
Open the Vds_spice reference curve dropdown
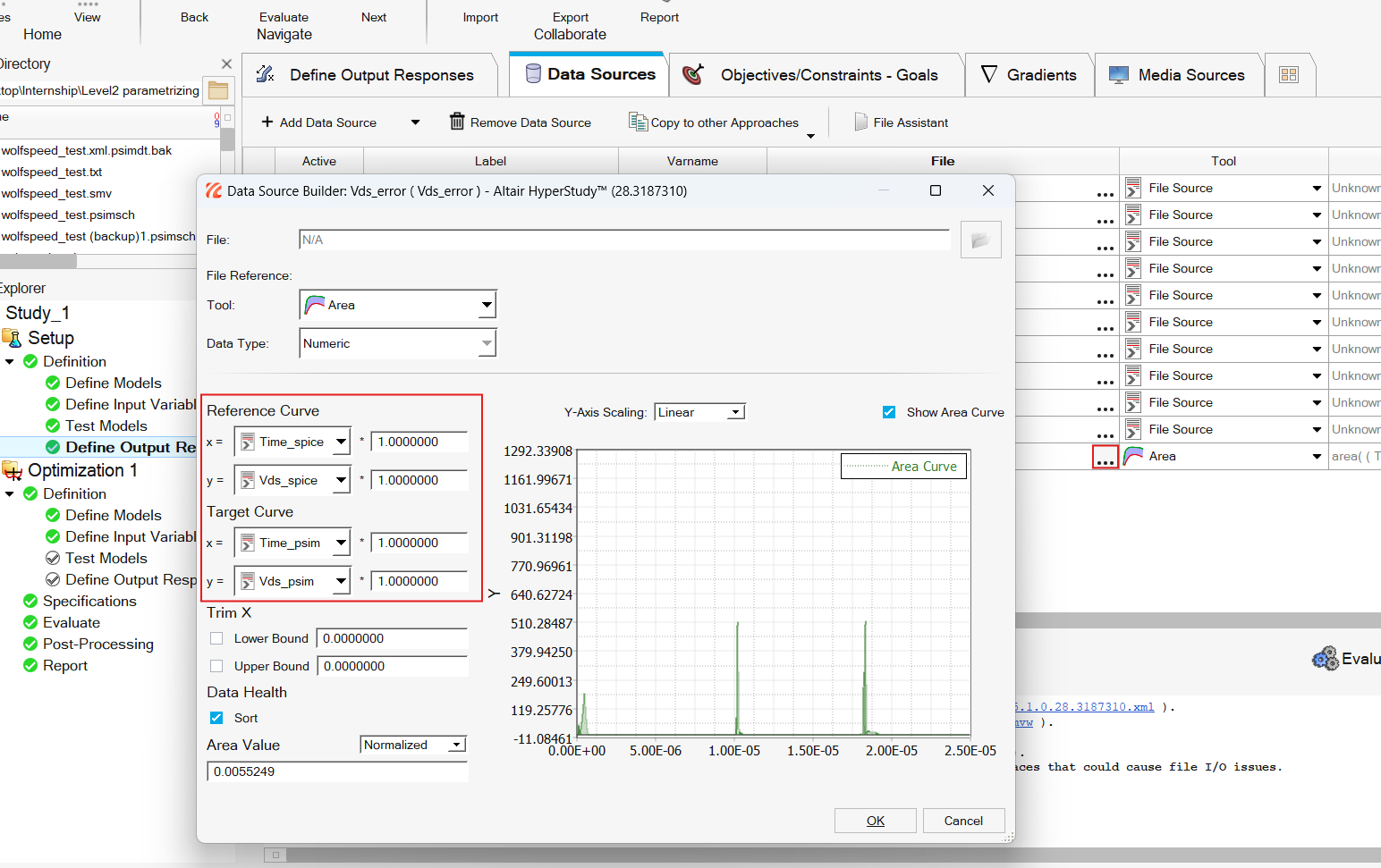292,480
